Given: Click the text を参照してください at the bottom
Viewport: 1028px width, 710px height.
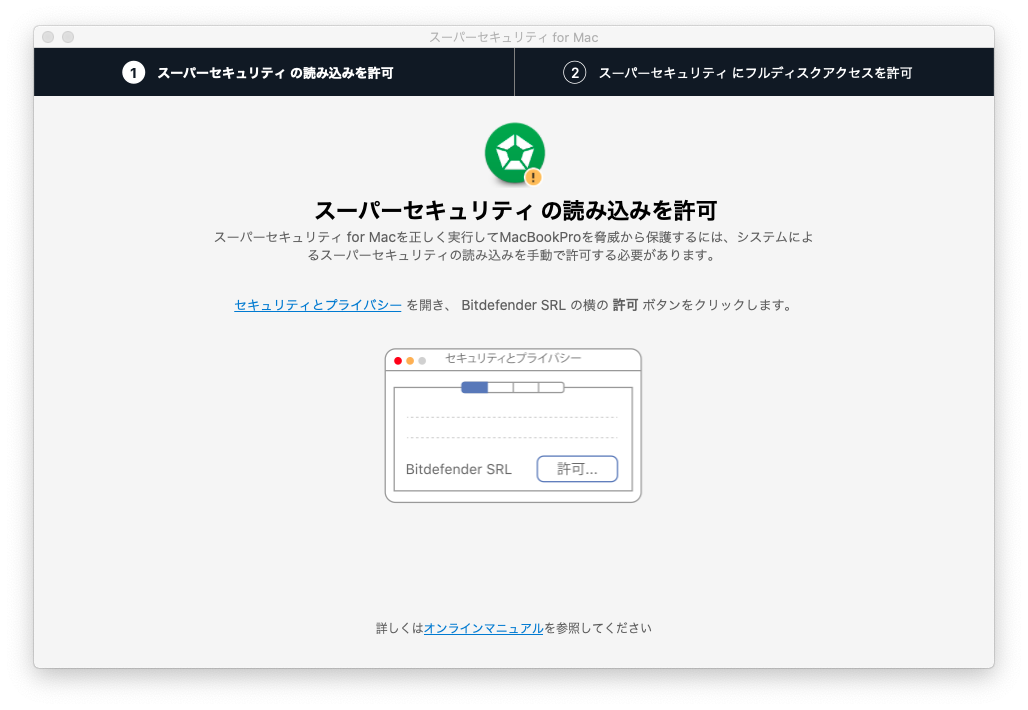Looking at the screenshot, I should [x=598, y=628].
